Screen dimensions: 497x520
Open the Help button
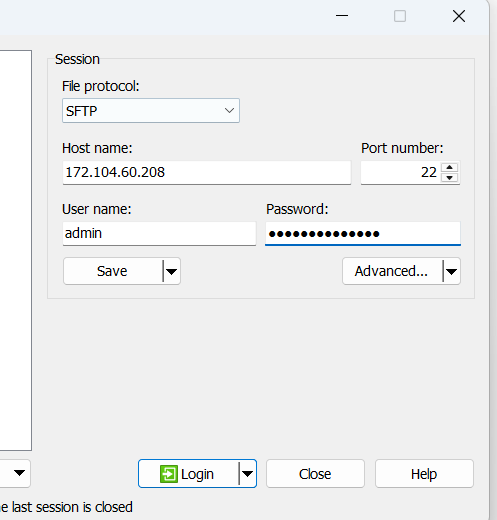[424, 474]
